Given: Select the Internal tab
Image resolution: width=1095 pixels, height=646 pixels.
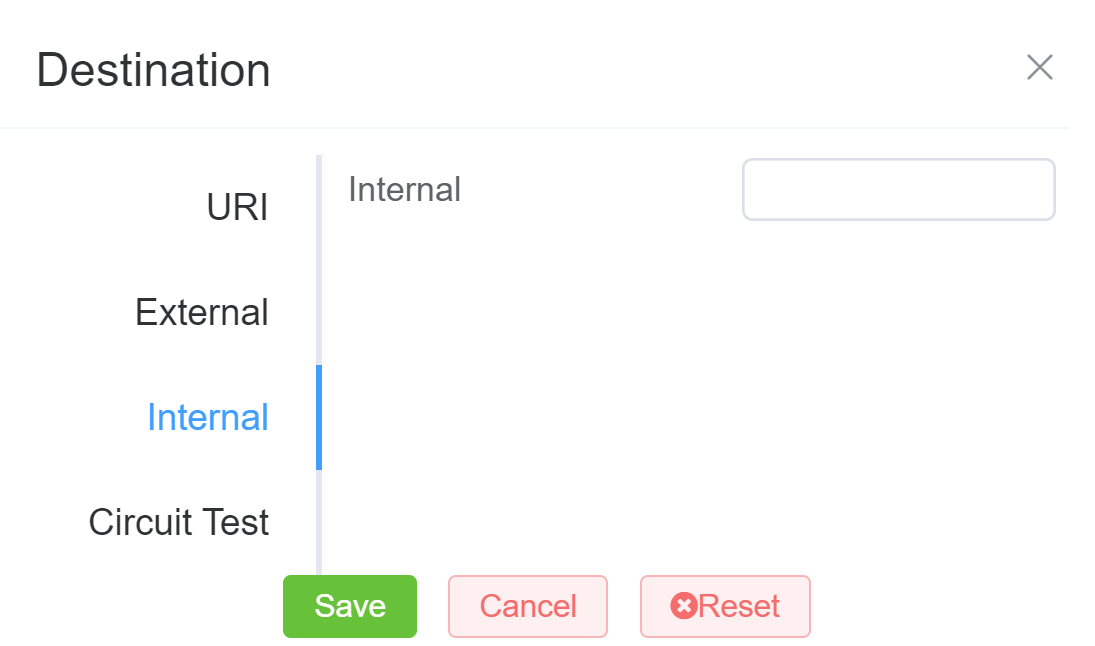Looking at the screenshot, I should (x=208, y=417).
